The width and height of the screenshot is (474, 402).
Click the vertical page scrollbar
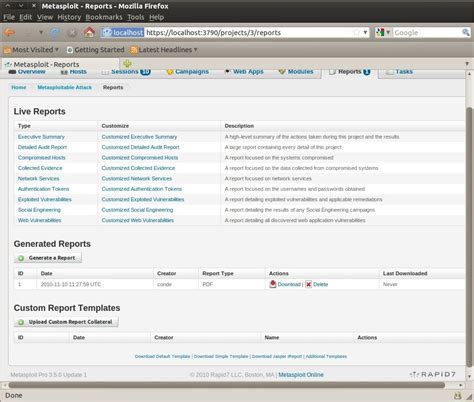pyautogui.click(x=469, y=237)
